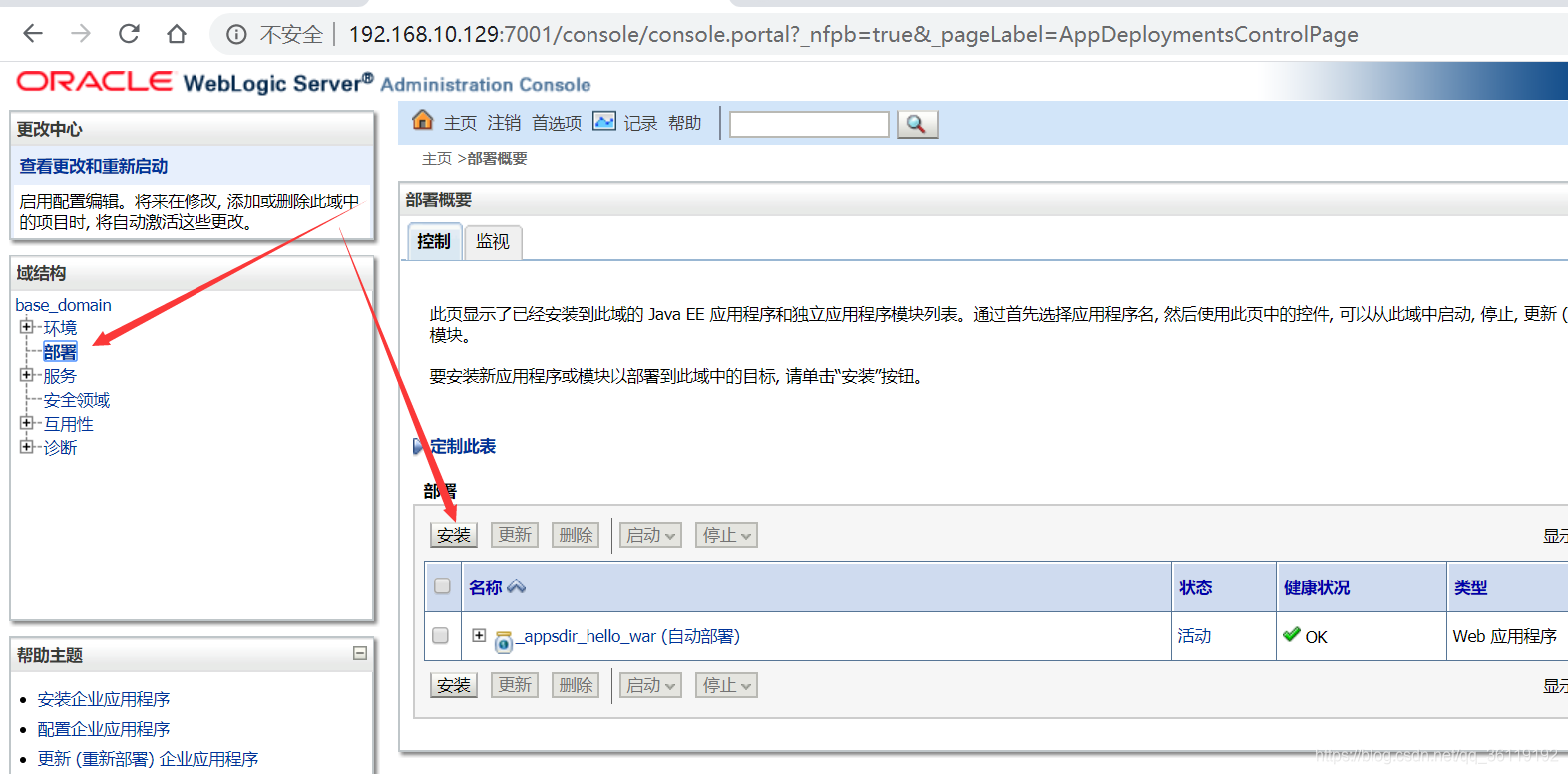The image size is (1568, 774).
Task: Click the OK health status text
Action: pos(1317,637)
